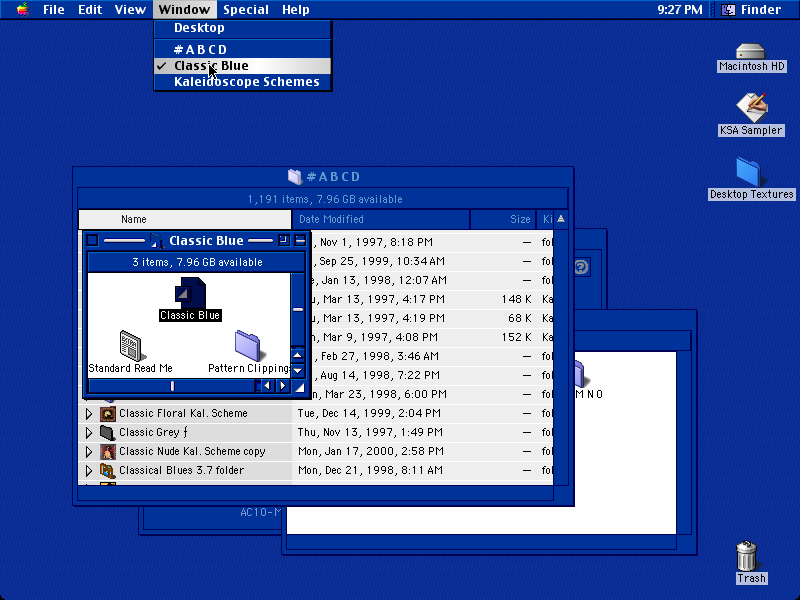The height and width of the screenshot is (600, 800).
Task: Select the Classic Grey ƒ row name
Action: pyautogui.click(x=154, y=433)
